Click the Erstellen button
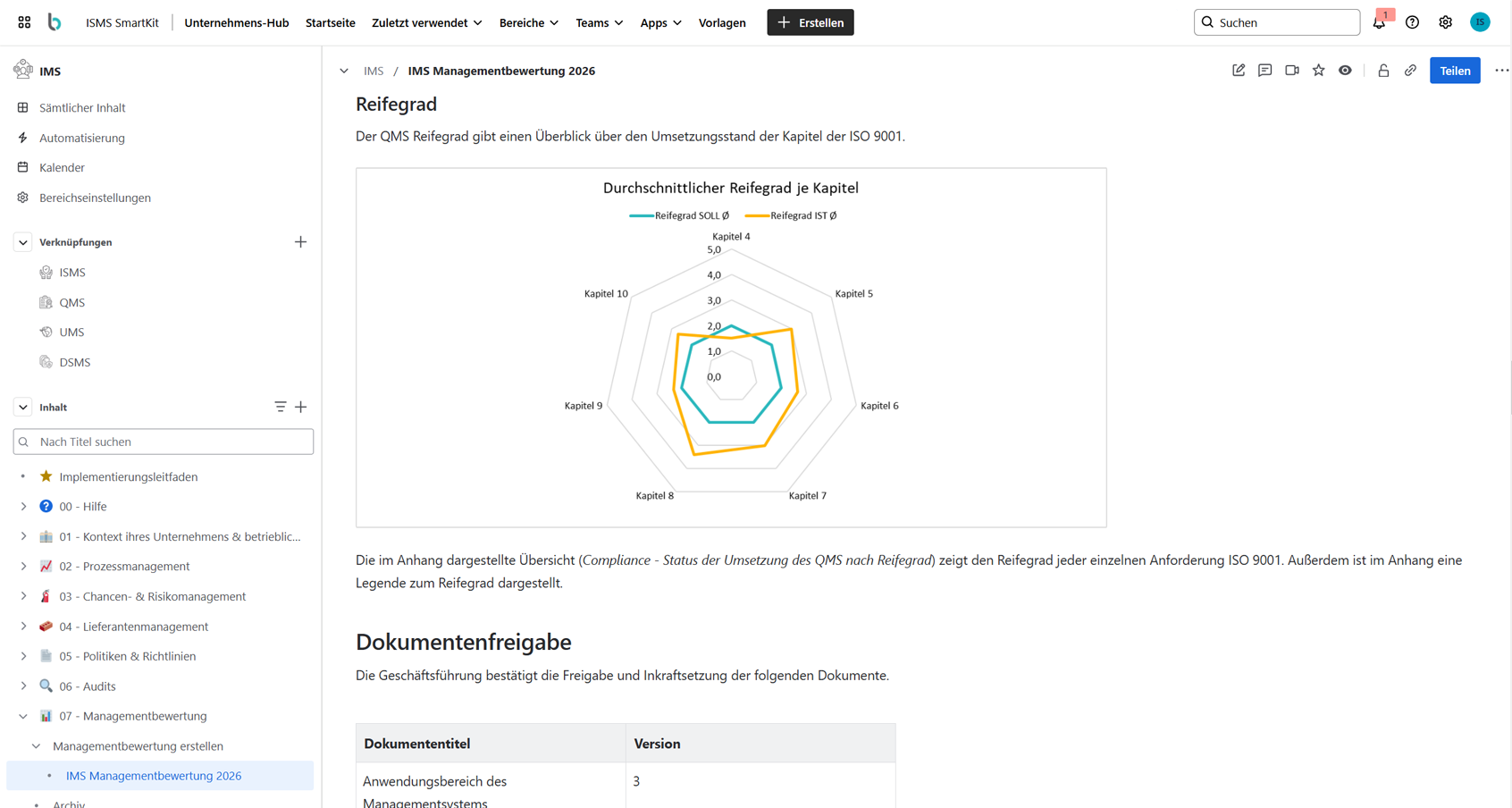The width and height of the screenshot is (1512, 808). click(810, 22)
